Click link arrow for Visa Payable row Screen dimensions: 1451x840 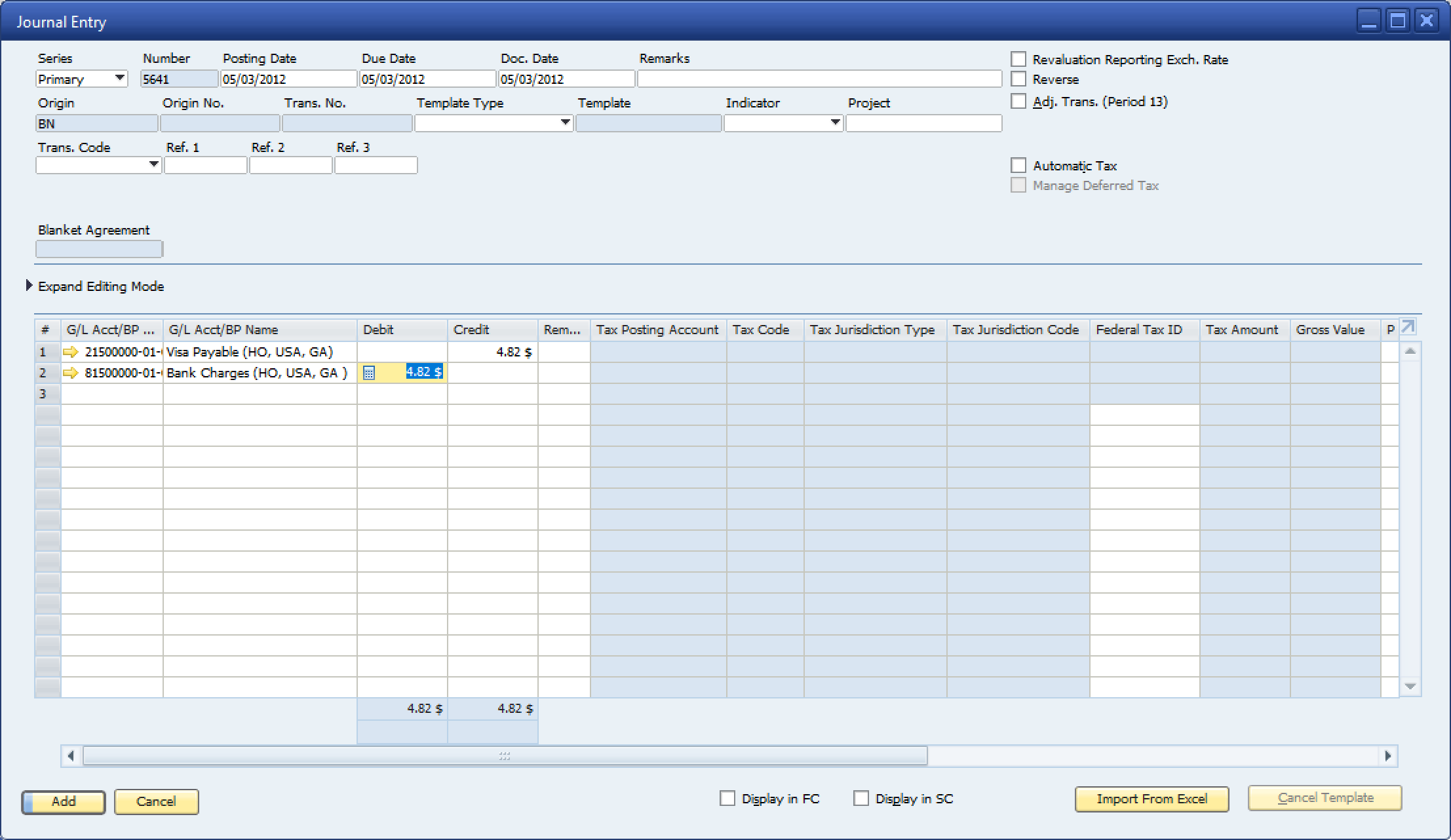(70, 353)
